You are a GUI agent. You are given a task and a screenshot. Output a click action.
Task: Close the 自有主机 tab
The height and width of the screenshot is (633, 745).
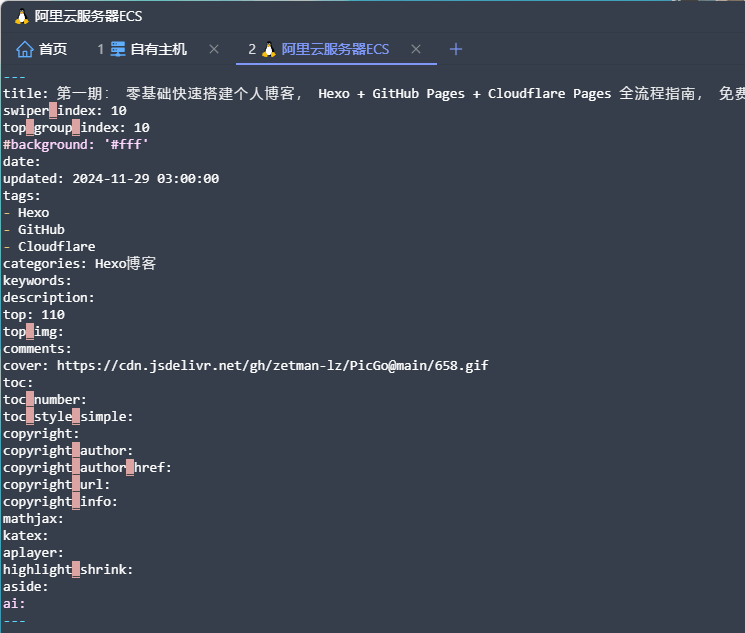coord(214,49)
